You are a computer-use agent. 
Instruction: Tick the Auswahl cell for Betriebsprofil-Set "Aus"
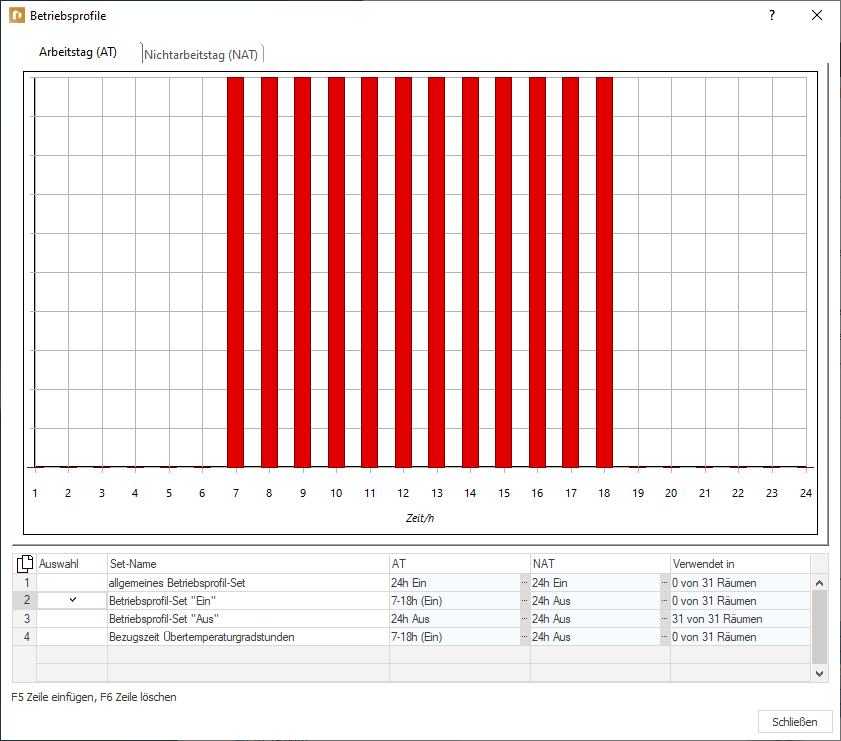[x=72, y=619]
